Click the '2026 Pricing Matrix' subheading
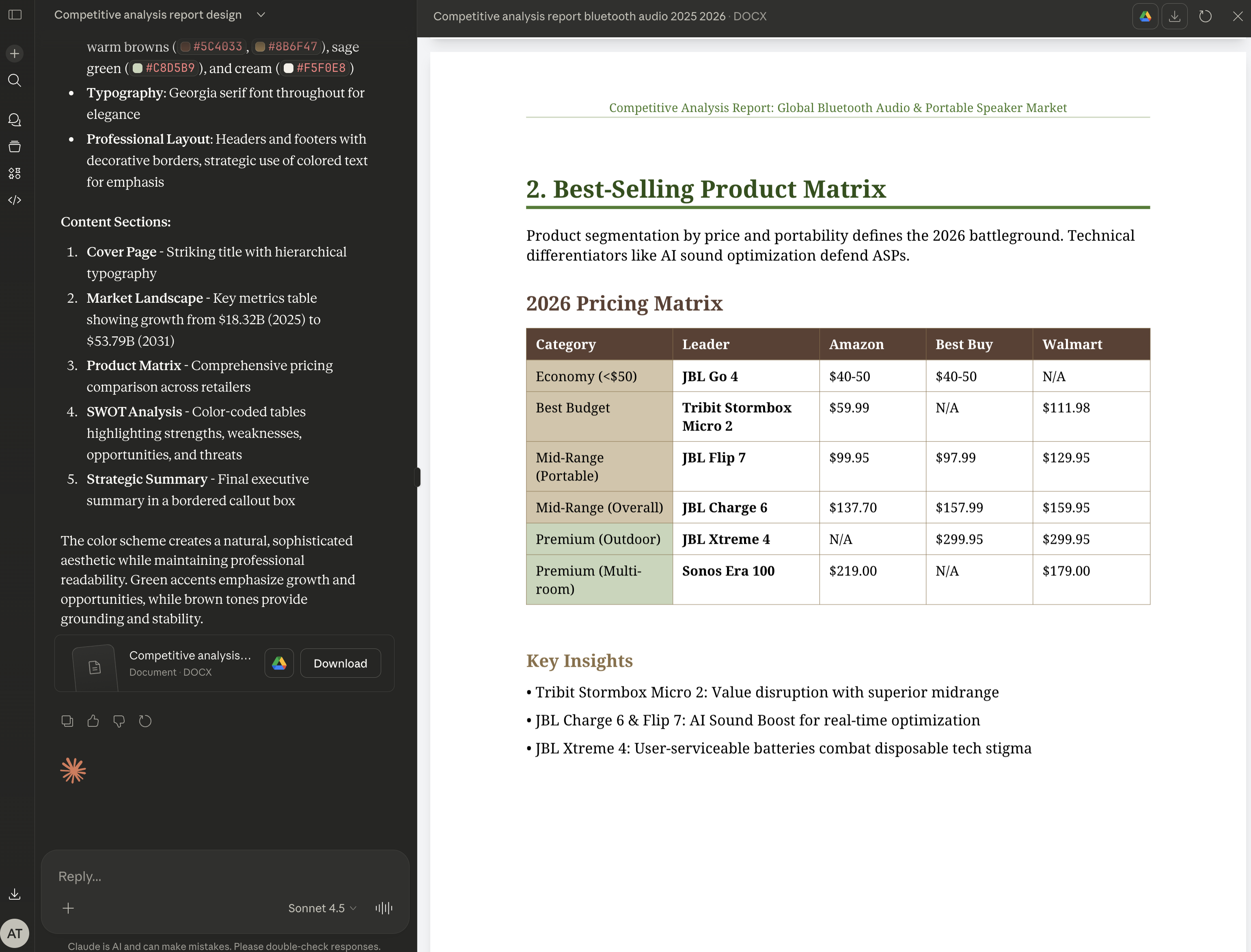Screen dimensions: 1251x952 (624, 303)
